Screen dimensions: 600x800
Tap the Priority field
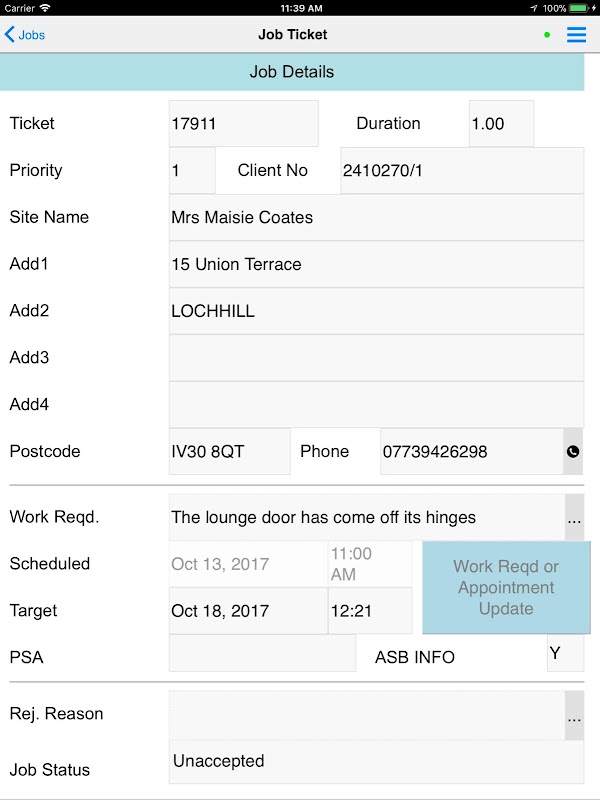(x=191, y=171)
